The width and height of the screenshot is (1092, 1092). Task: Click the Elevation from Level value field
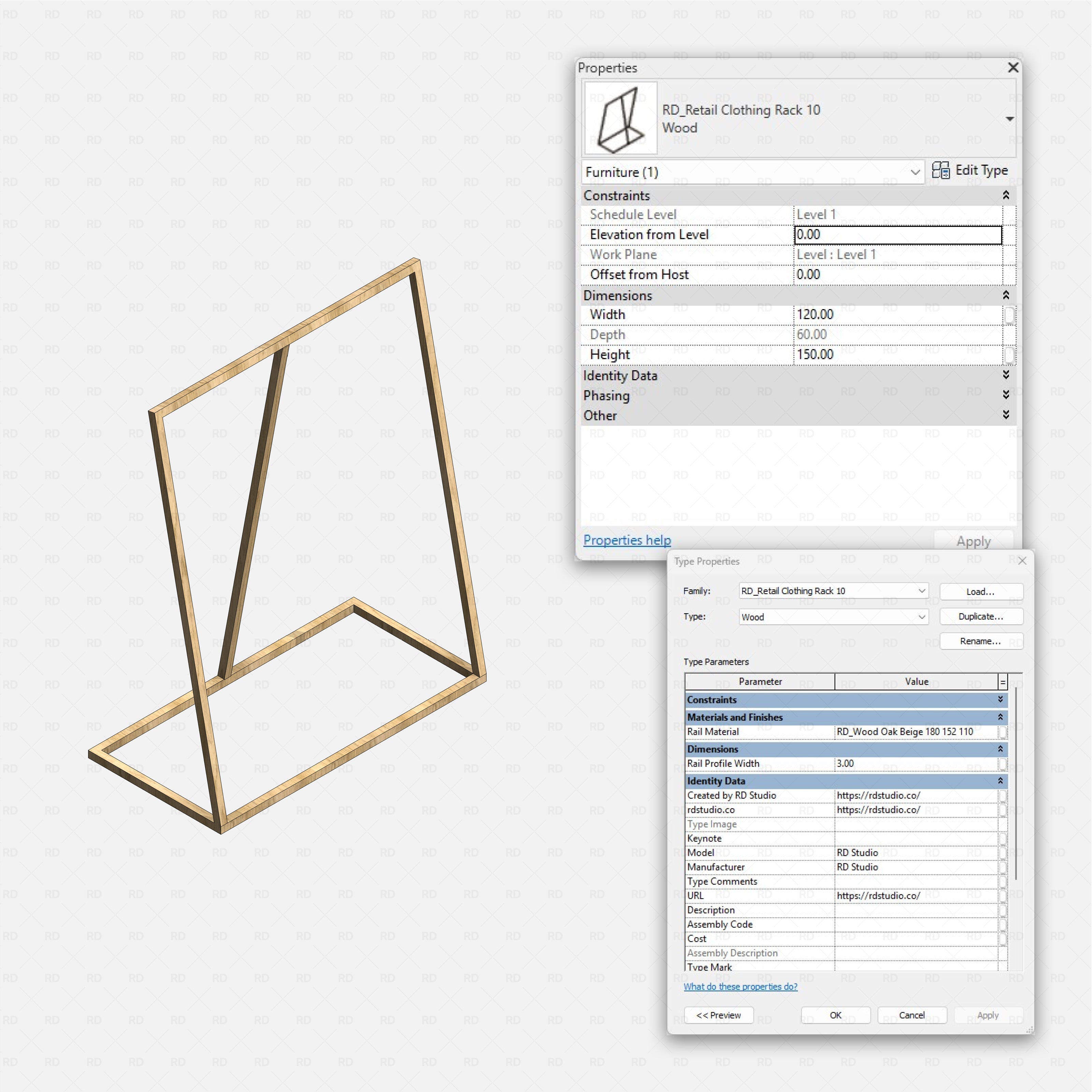[898, 234]
